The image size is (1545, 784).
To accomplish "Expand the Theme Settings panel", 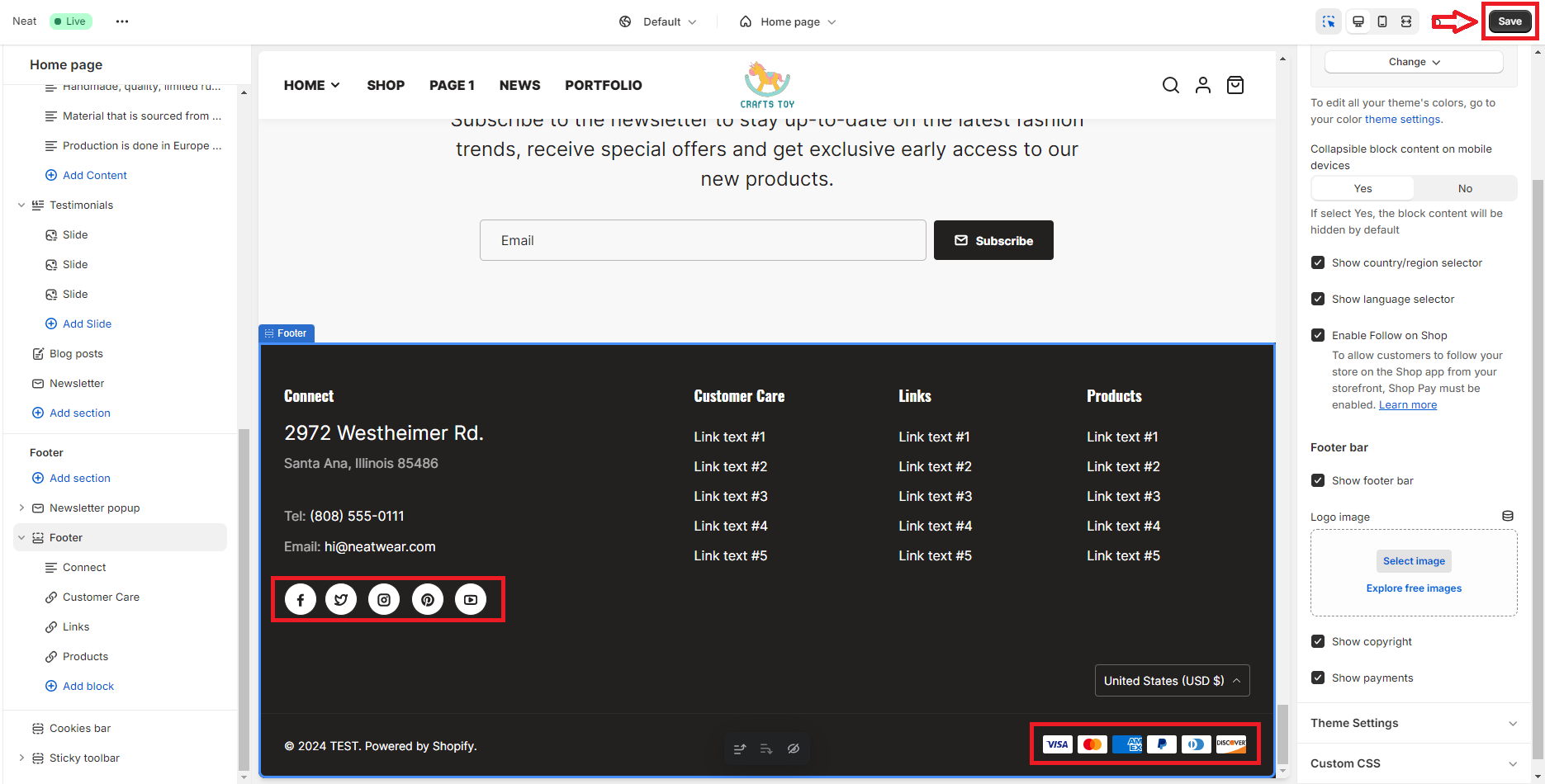I will coord(1413,723).
